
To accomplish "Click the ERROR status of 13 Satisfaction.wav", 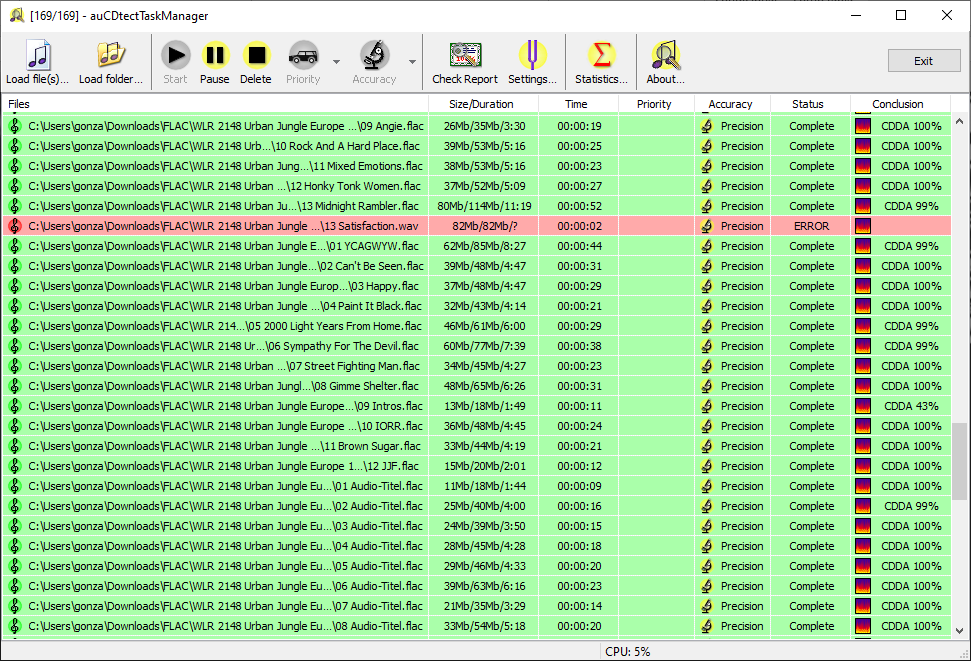I will coord(811,226).
